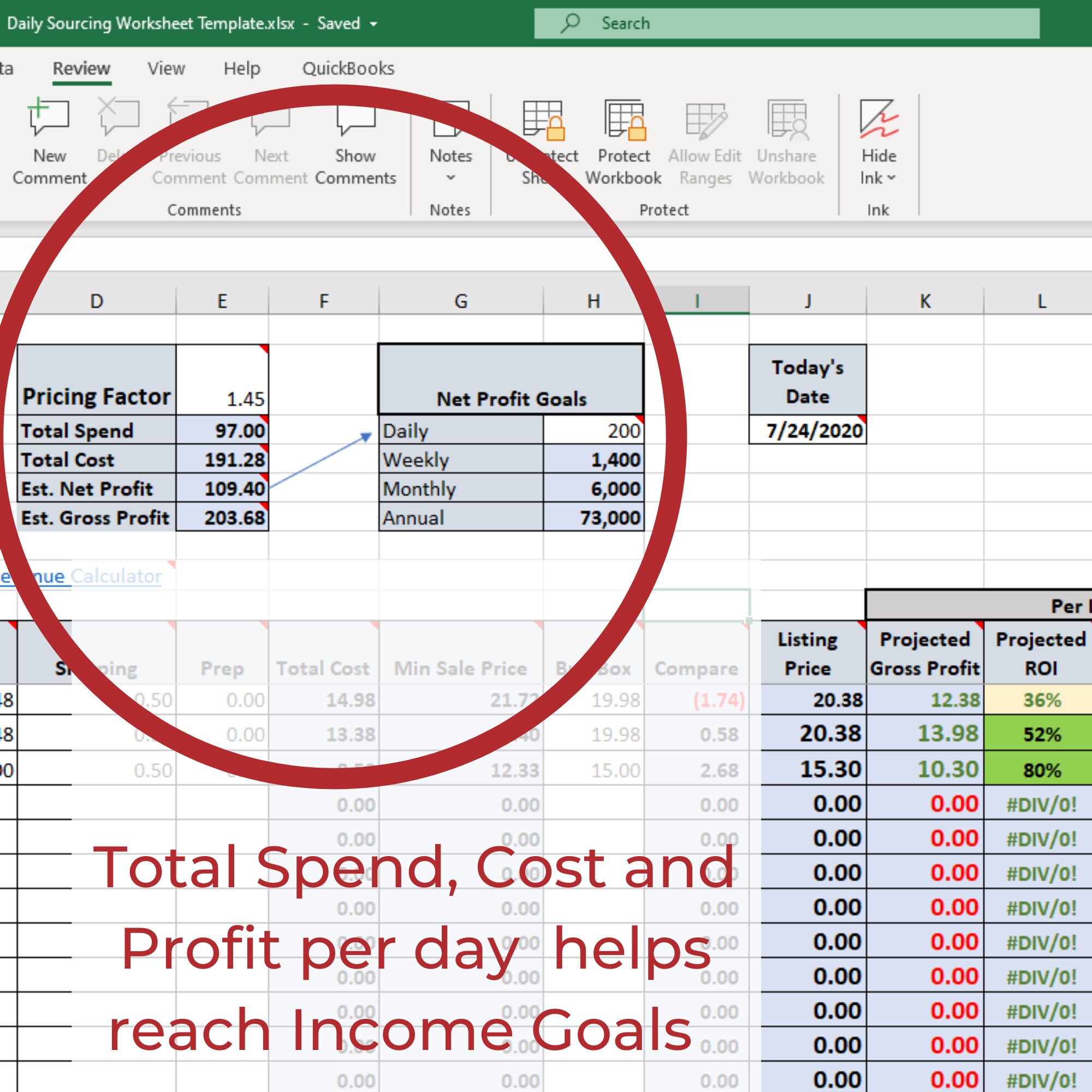Select the Notes icon
This screenshot has width=1092, height=1092.
449,127
